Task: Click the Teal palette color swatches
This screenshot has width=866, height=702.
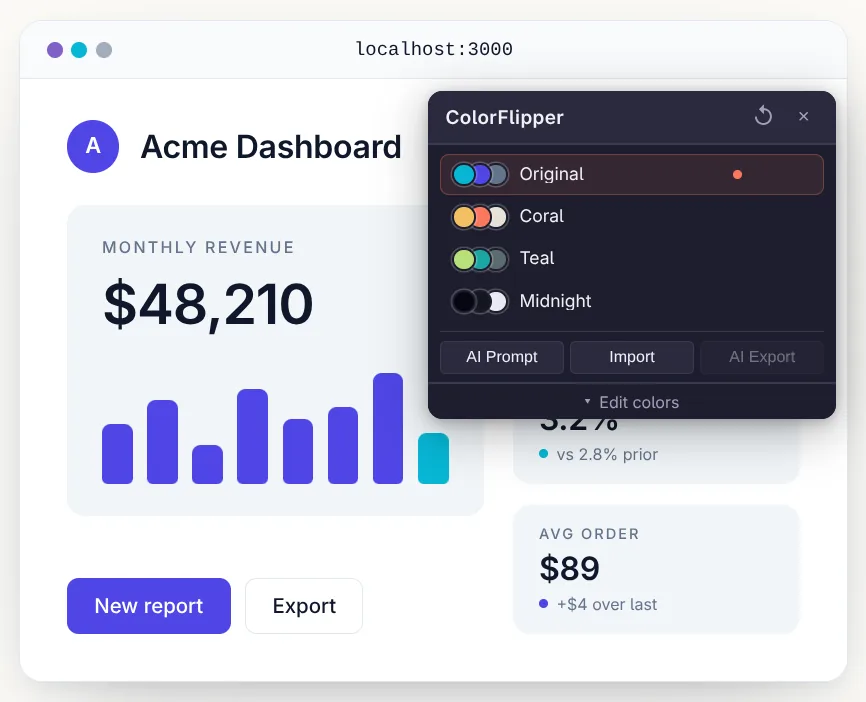Action: coord(480,259)
